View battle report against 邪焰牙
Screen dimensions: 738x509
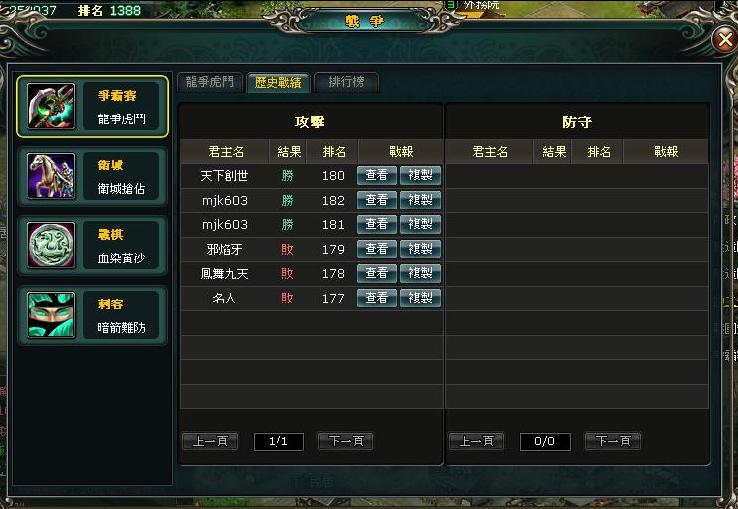point(377,249)
